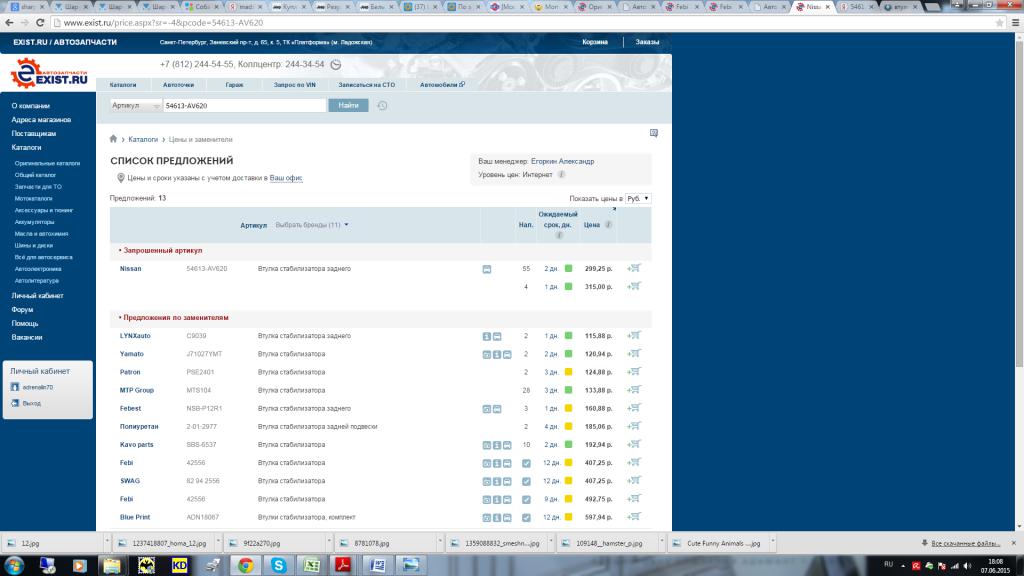Screen dimensions: 1024x576
Task: Open Excel from the taskbar
Action: pos(312,565)
